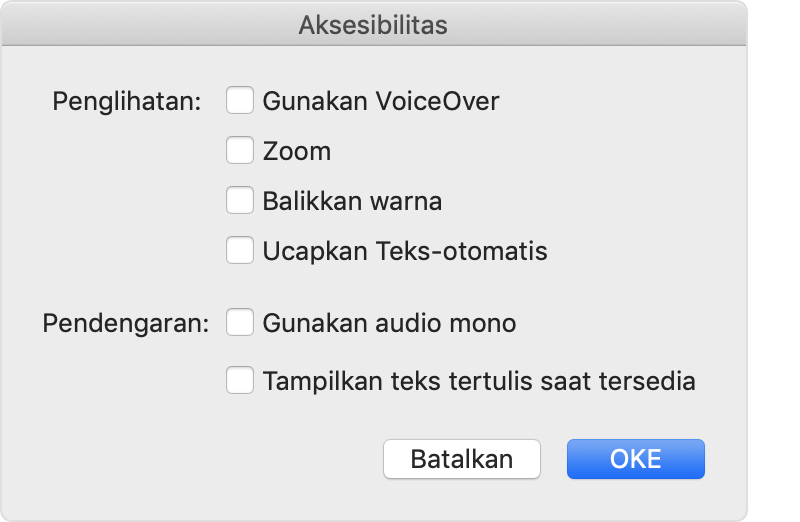The height and width of the screenshot is (522, 800).
Task: Enable the Gunakan VoiceOver checkbox
Action: (x=240, y=101)
